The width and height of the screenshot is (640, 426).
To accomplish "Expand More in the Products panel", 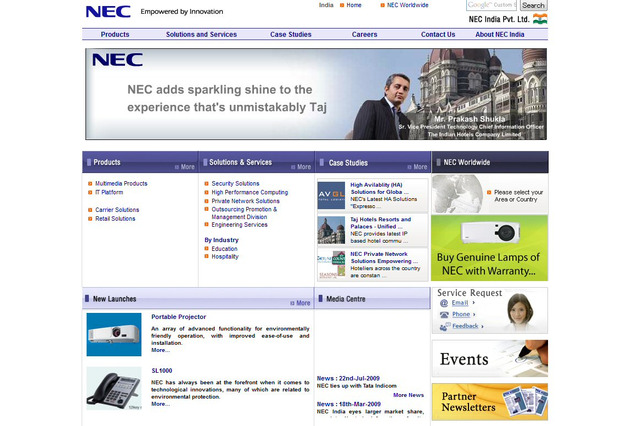I will tap(185, 167).
